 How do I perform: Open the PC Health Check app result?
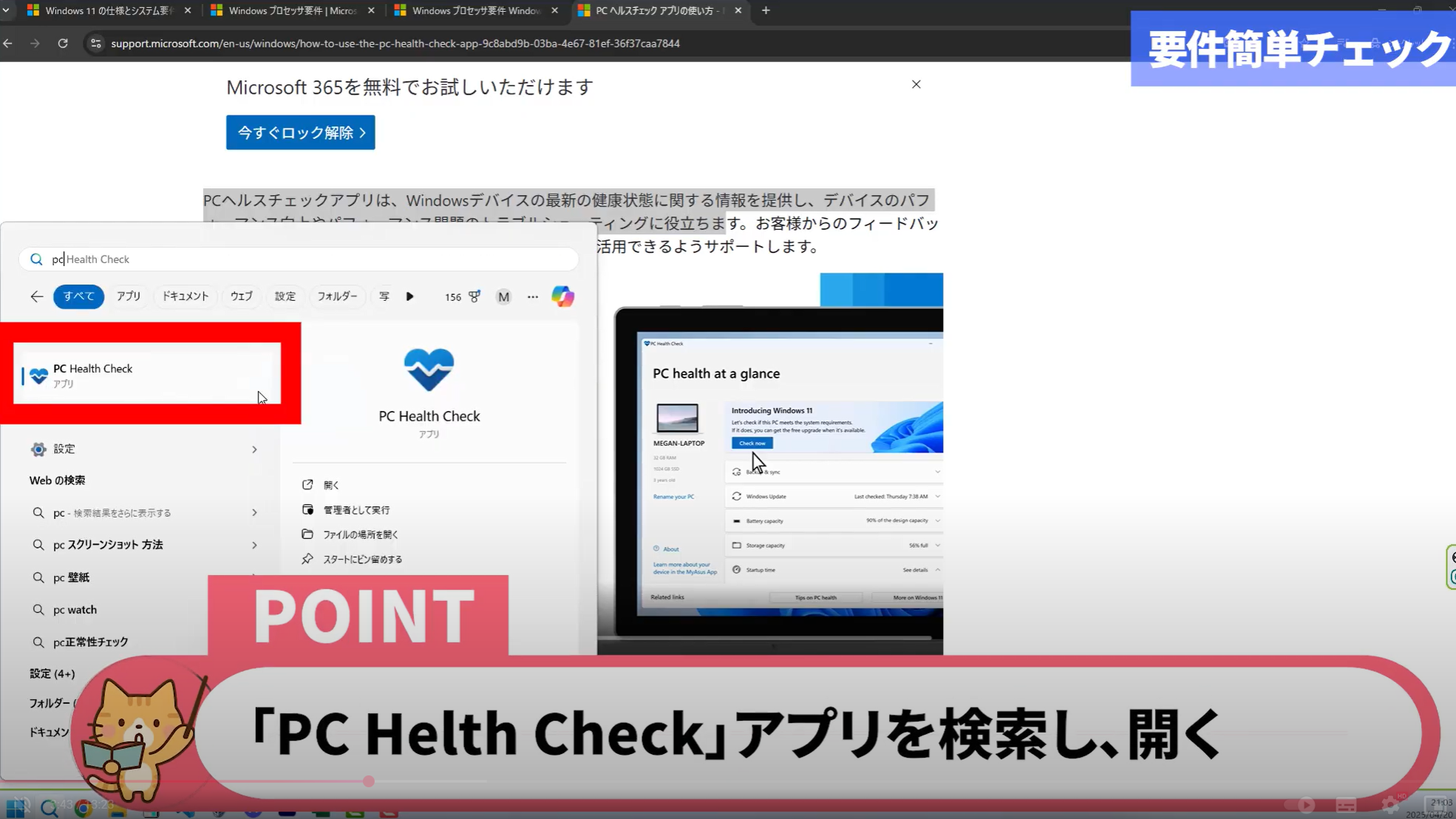coord(146,374)
